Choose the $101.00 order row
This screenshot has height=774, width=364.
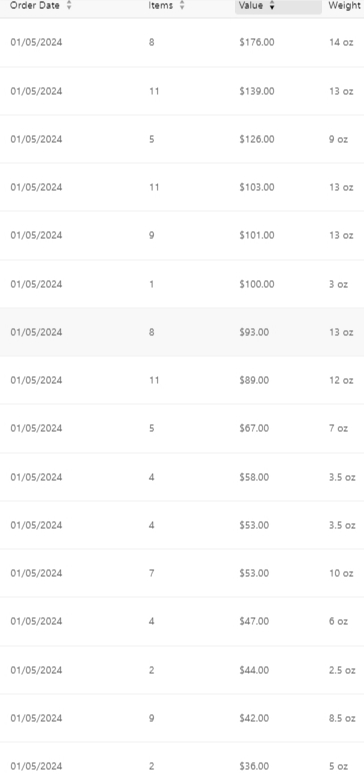[182, 235]
